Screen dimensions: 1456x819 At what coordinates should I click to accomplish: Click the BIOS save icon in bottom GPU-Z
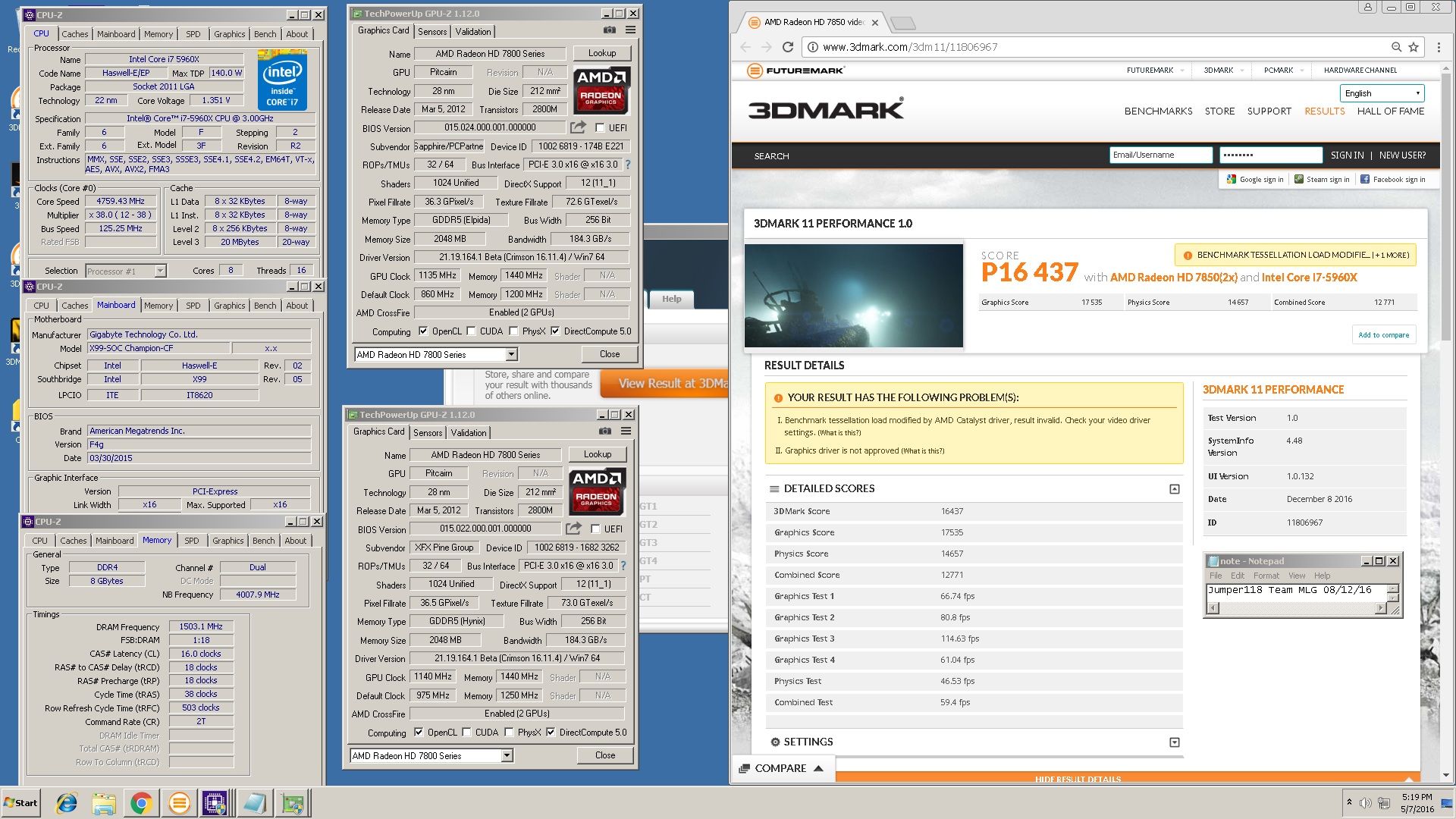573,529
